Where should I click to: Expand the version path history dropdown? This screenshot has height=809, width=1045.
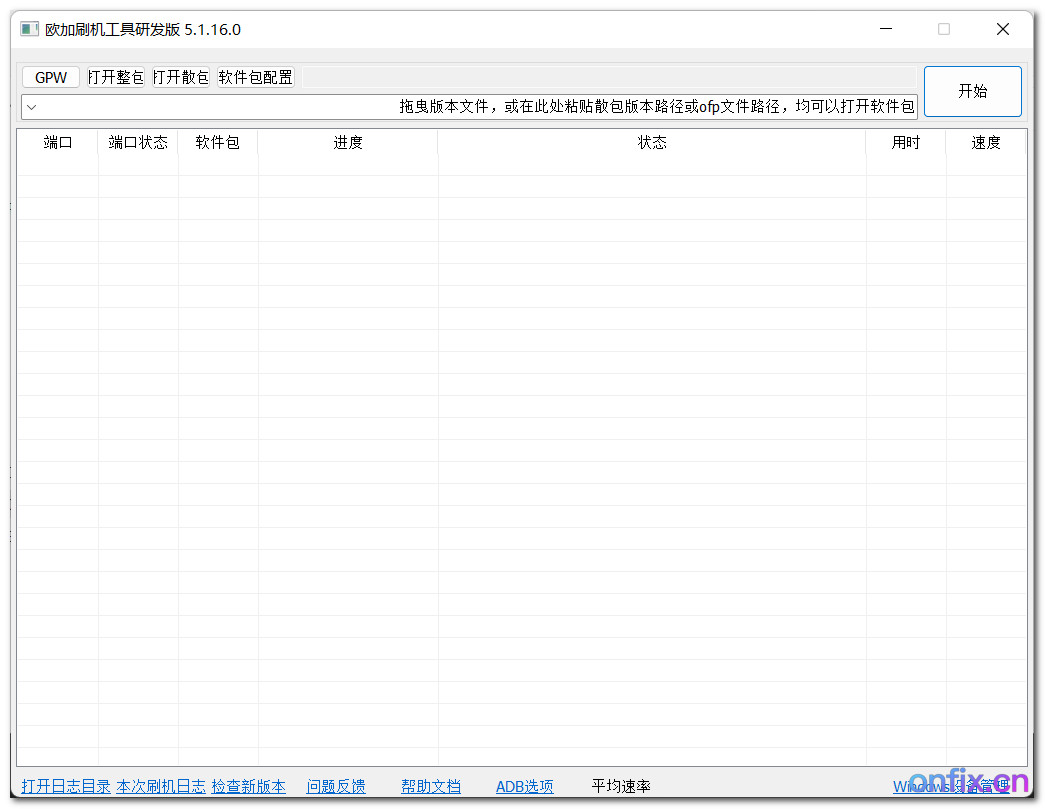pyautogui.click(x=31, y=105)
